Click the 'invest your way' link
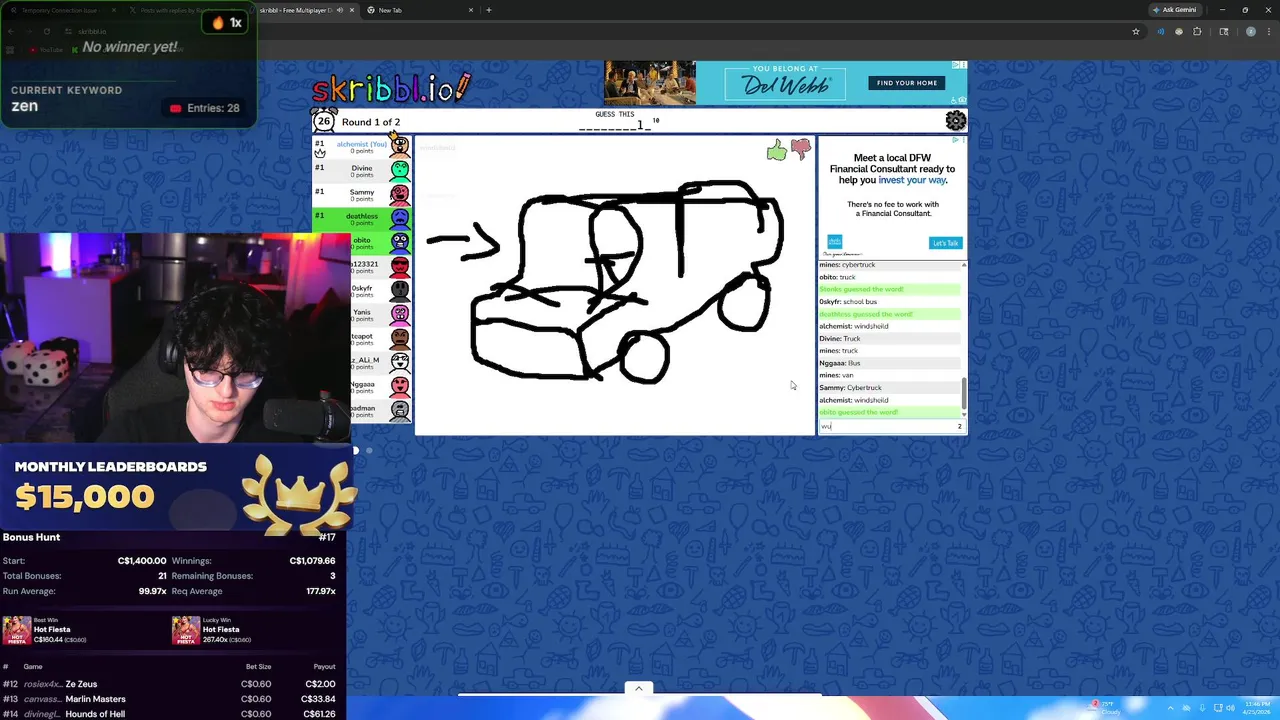The height and width of the screenshot is (720, 1280). pos(912,180)
